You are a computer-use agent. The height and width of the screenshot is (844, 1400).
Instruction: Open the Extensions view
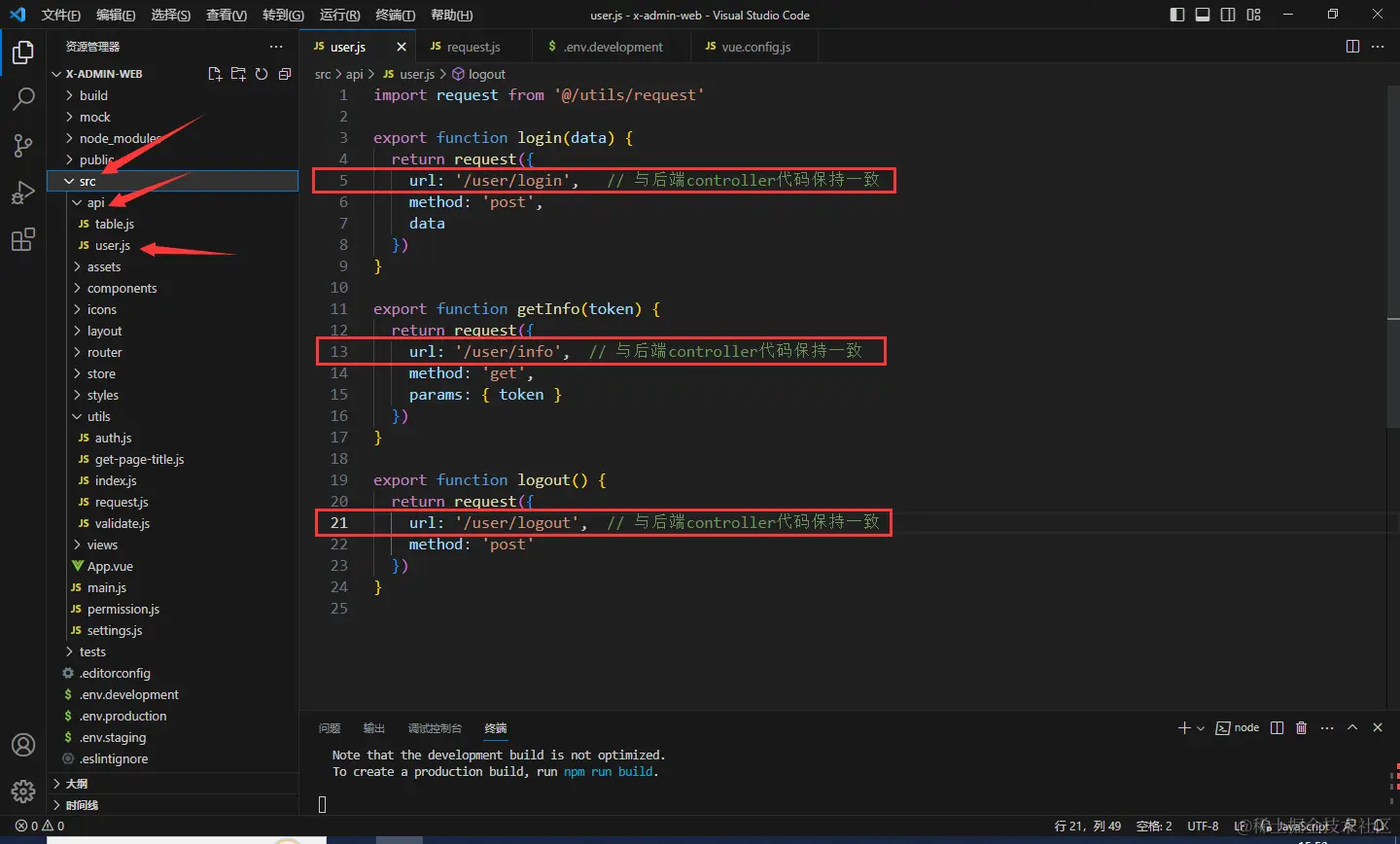click(23, 239)
